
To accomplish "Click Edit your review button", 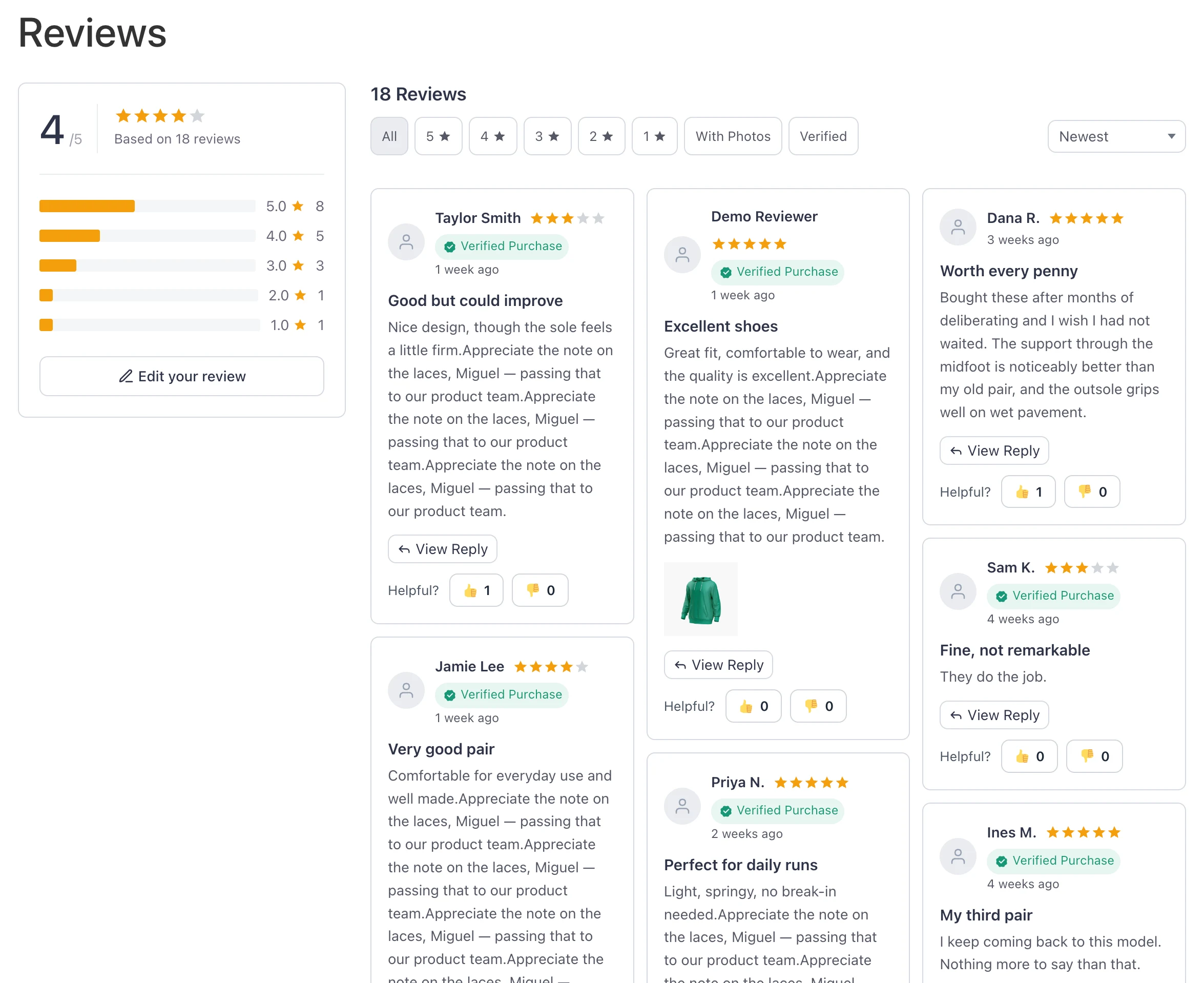I will coord(182,377).
